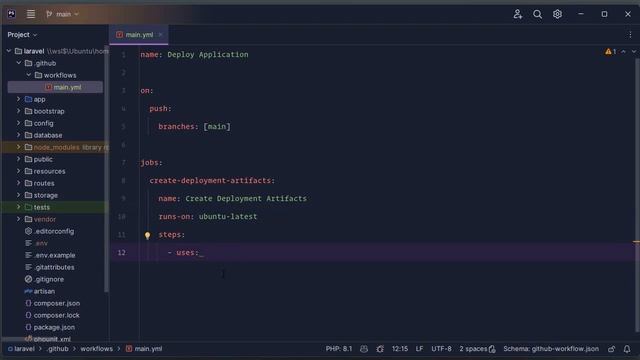Click the PHP: 8.1 language level status
Viewport: 640px width, 360px height.
339,349
